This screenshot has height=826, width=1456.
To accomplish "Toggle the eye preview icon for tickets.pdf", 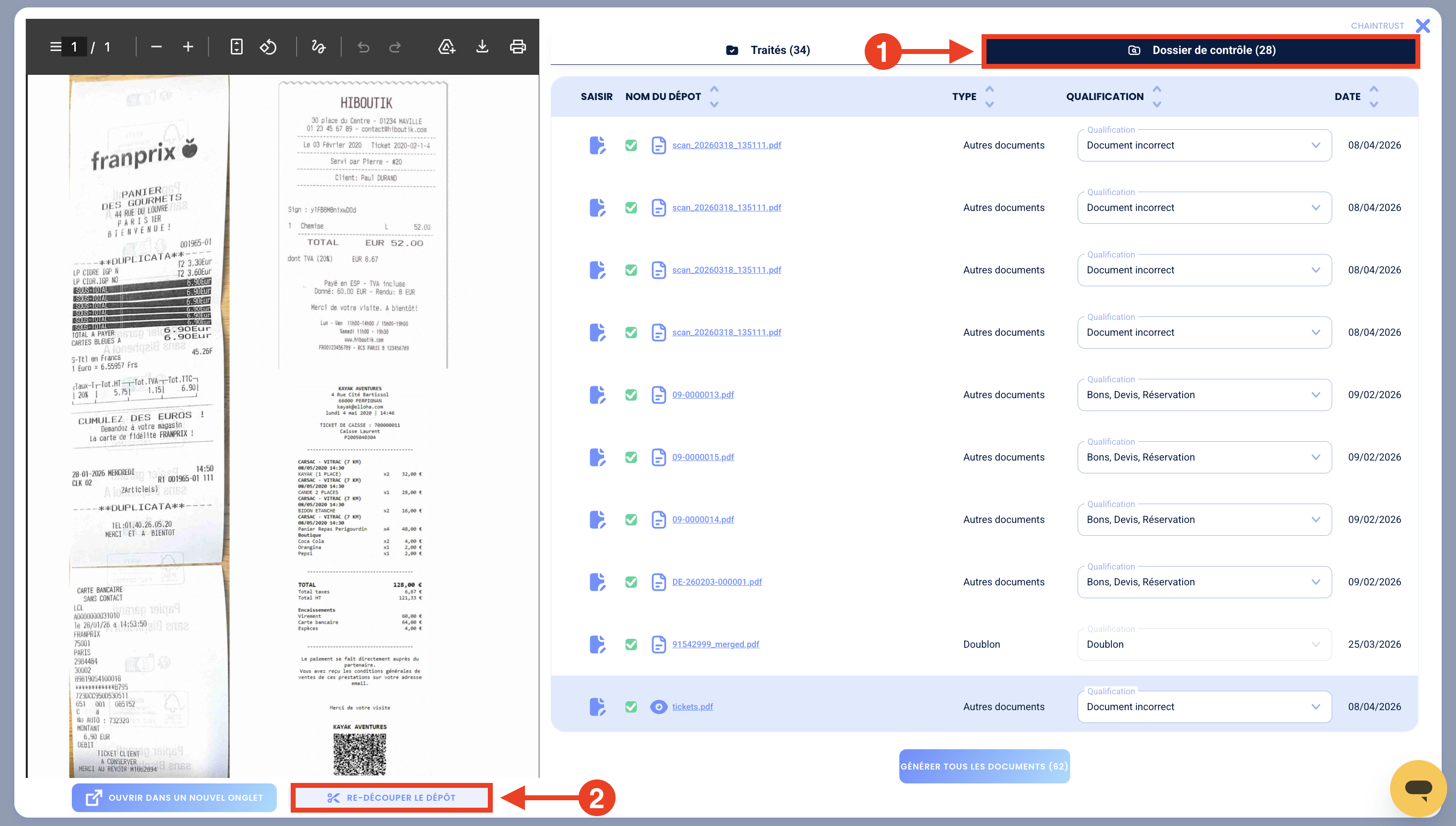I will 659,707.
